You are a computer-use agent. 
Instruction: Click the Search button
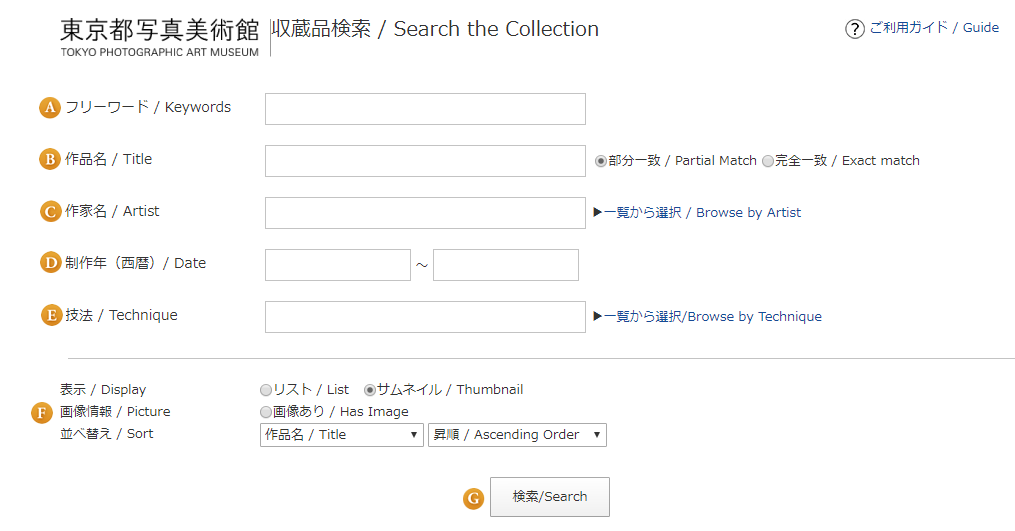550,497
